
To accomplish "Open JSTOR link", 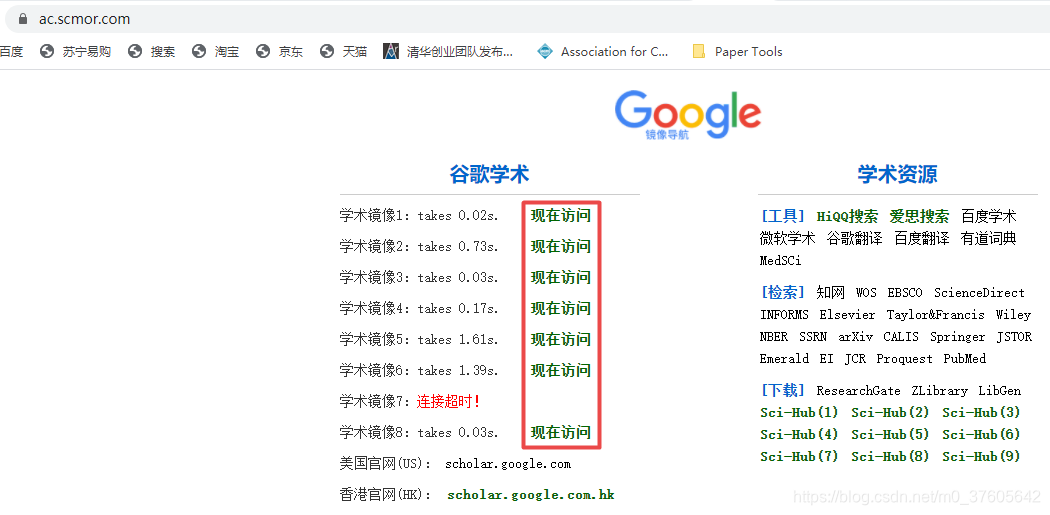I will [1015, 337].
